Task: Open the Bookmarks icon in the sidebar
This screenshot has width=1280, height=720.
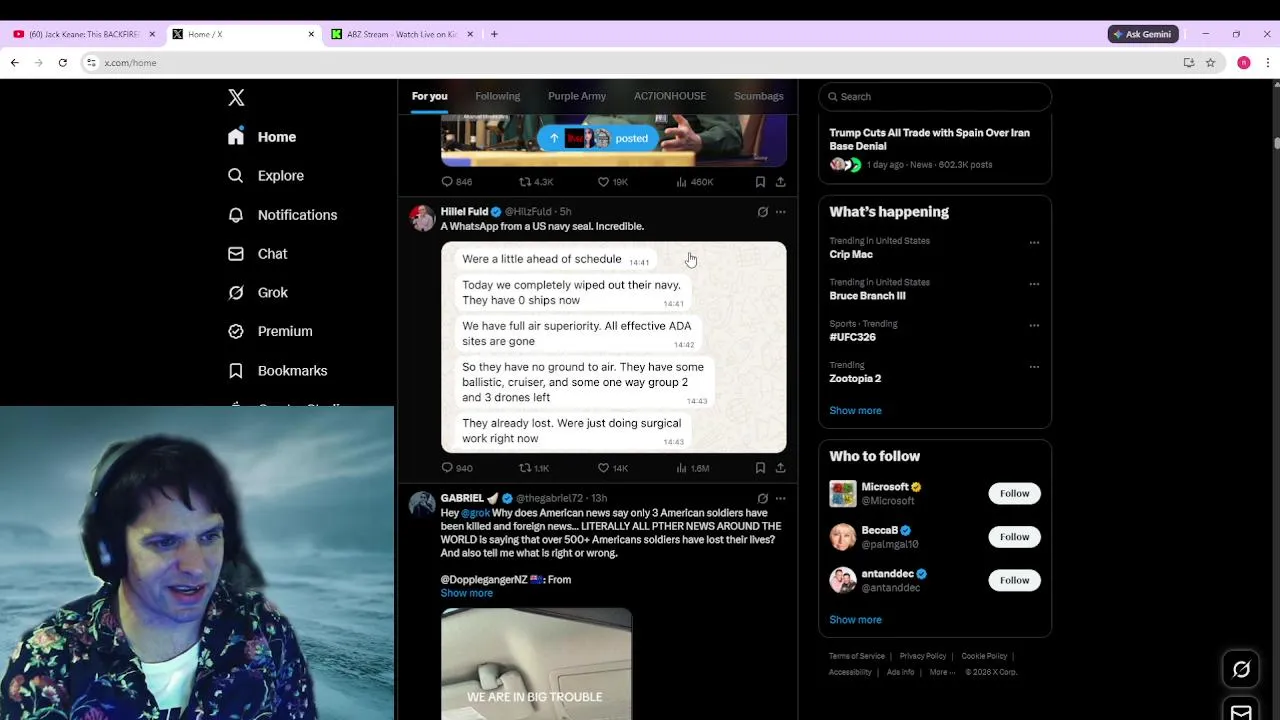Action: [x=236, y=371]
